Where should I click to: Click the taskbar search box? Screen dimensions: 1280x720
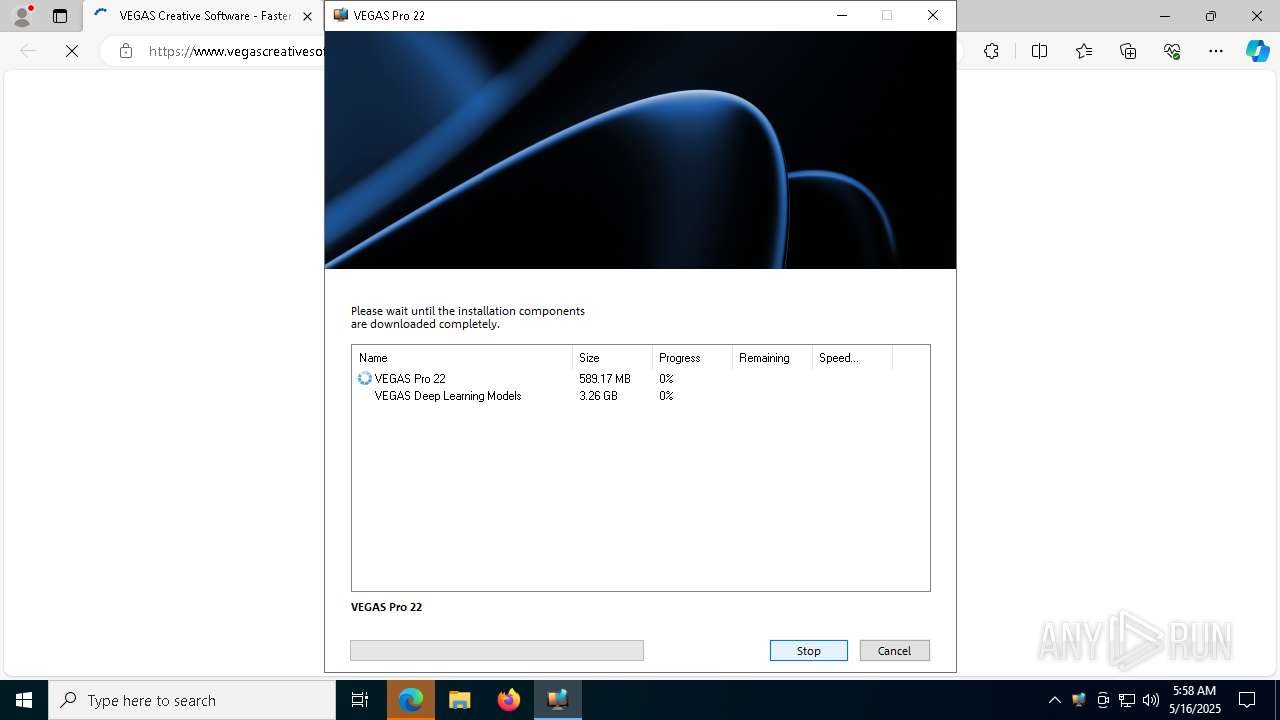192,700
